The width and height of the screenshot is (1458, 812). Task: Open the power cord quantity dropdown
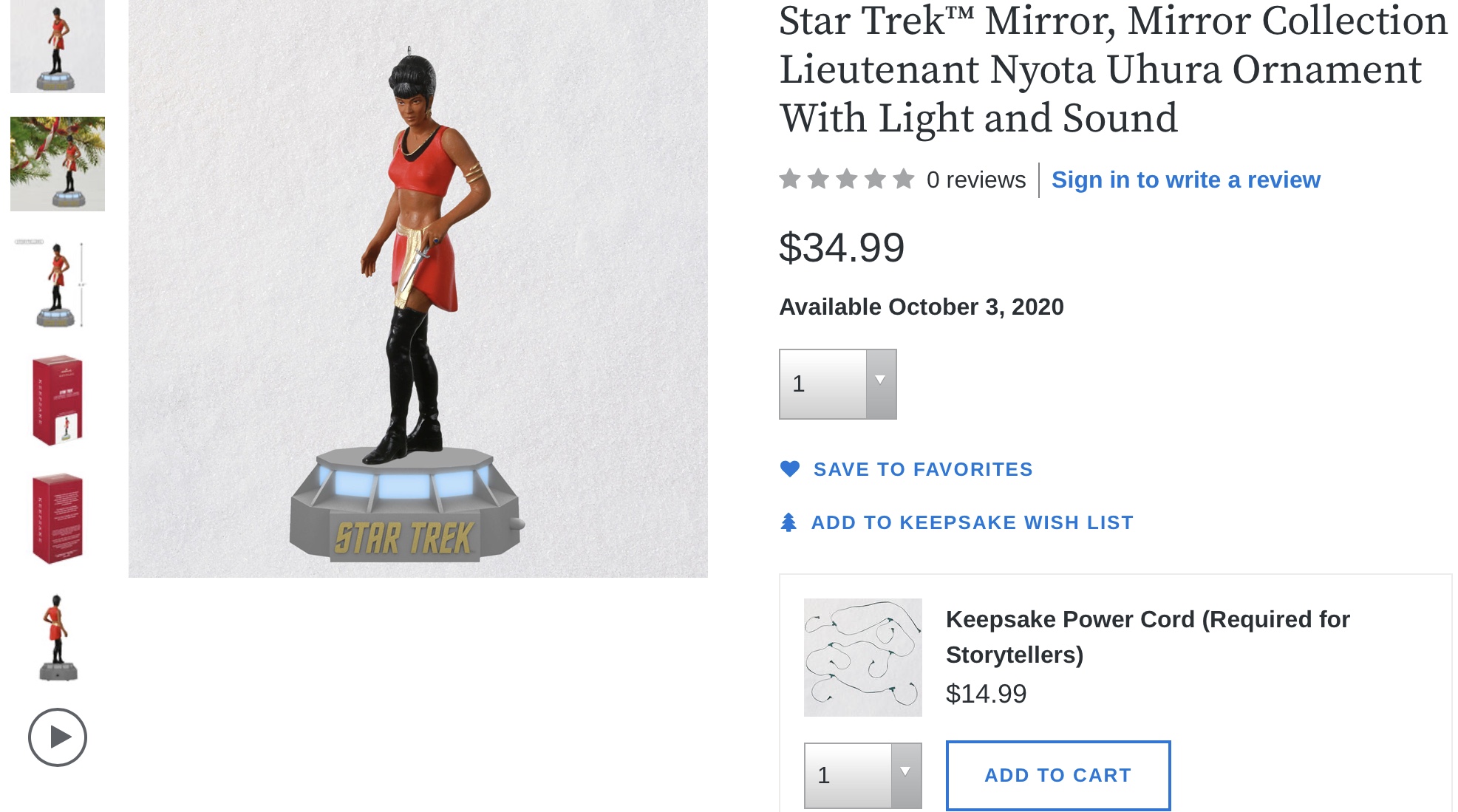tap(862, 775)
